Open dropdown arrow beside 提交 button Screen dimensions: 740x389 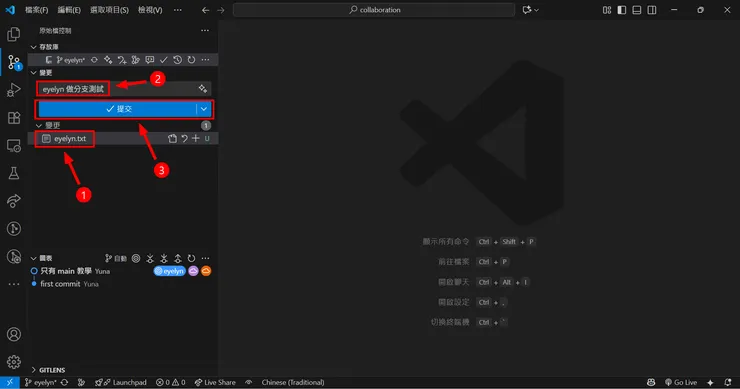(x=204, y=109)
